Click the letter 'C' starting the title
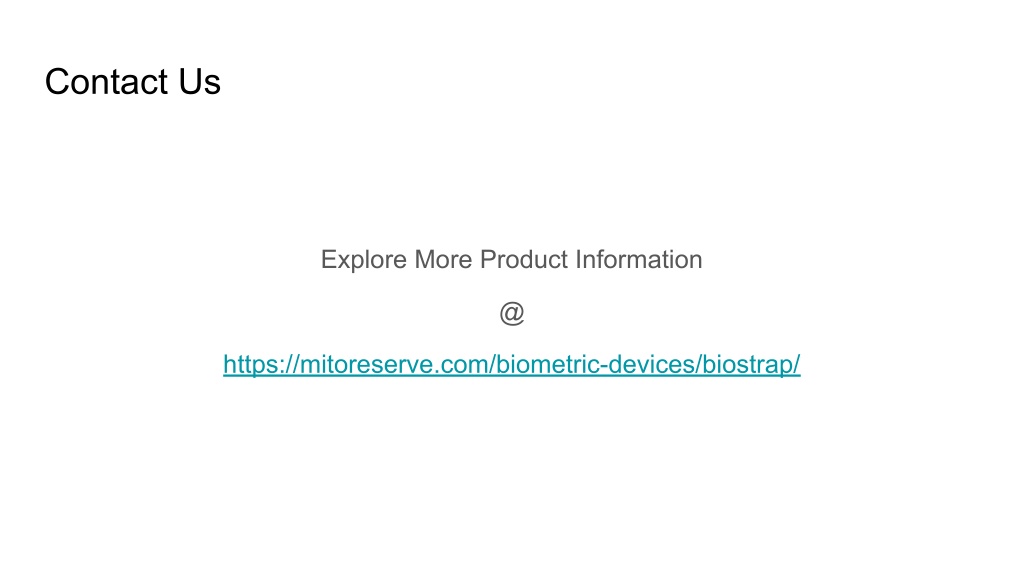Image resolution: width=1024 pixels, height=576 pixels. coord(56,82)
